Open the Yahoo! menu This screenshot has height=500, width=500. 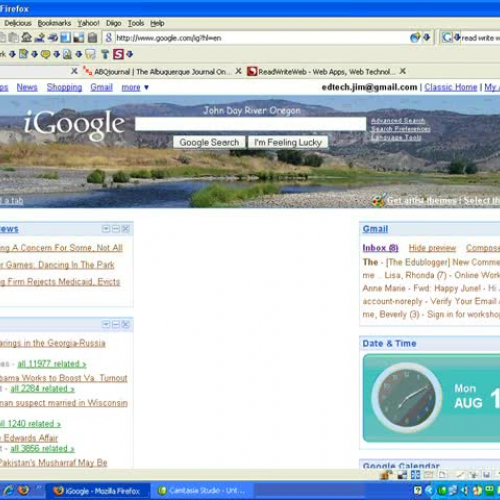(88, 23)
